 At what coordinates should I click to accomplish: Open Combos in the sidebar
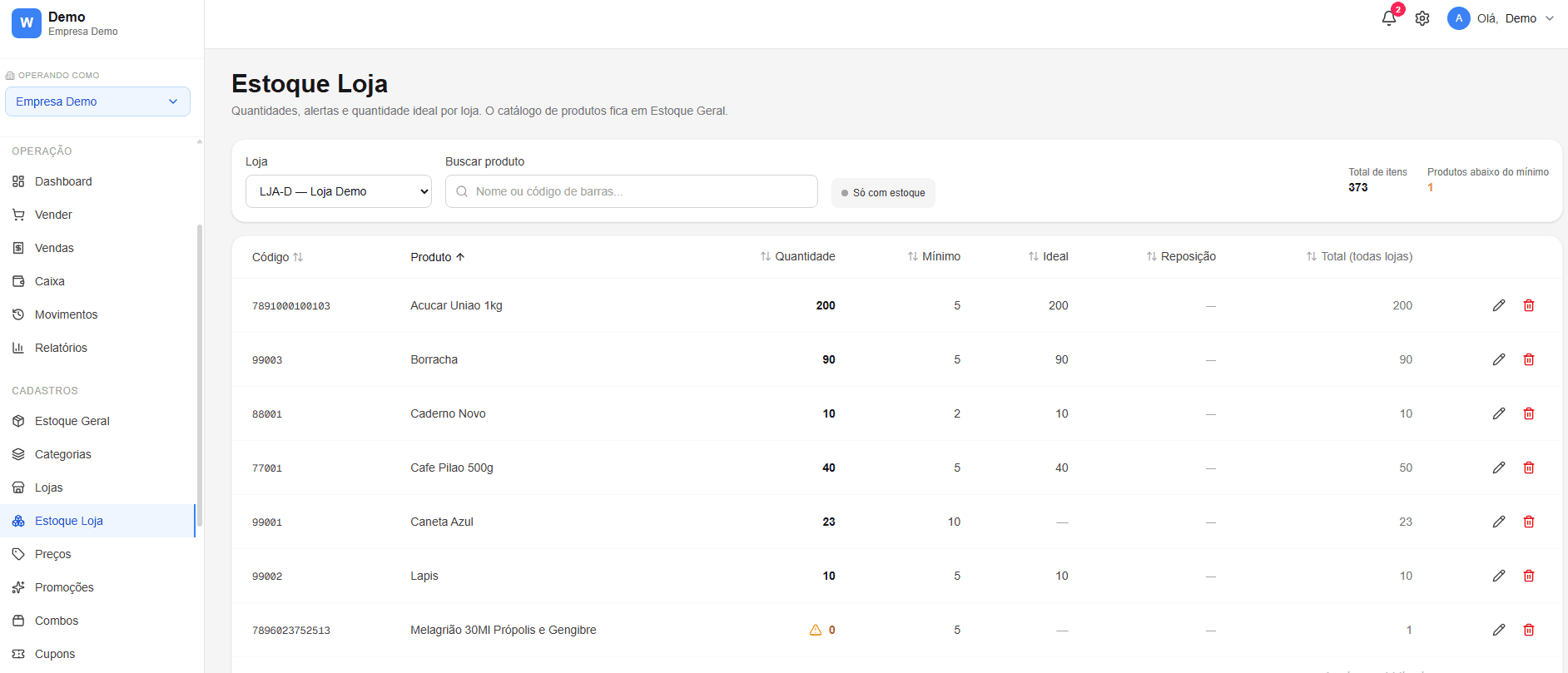pos(97,621)
